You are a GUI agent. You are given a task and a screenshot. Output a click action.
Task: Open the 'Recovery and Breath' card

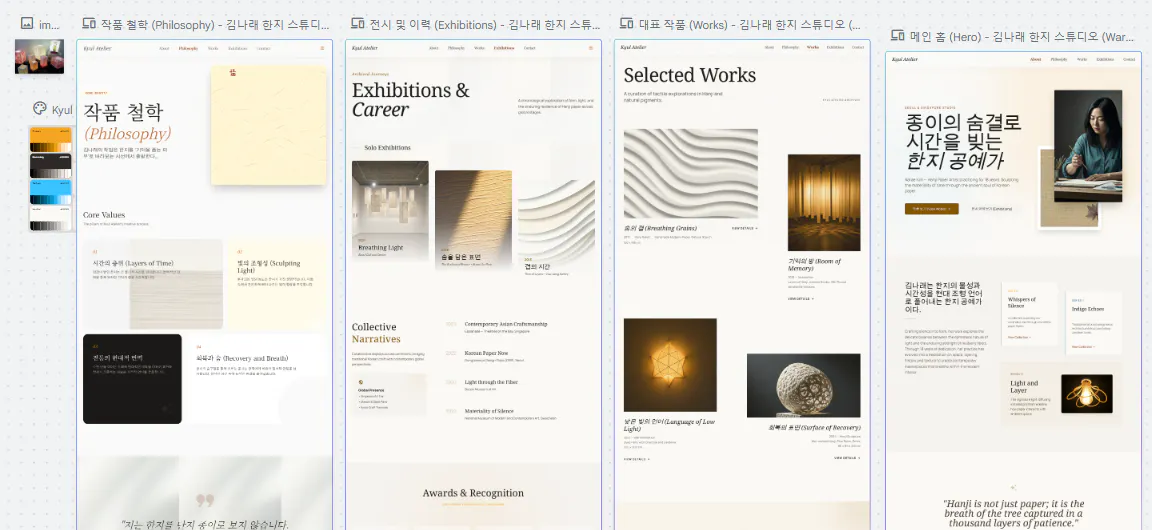[255, 379]
